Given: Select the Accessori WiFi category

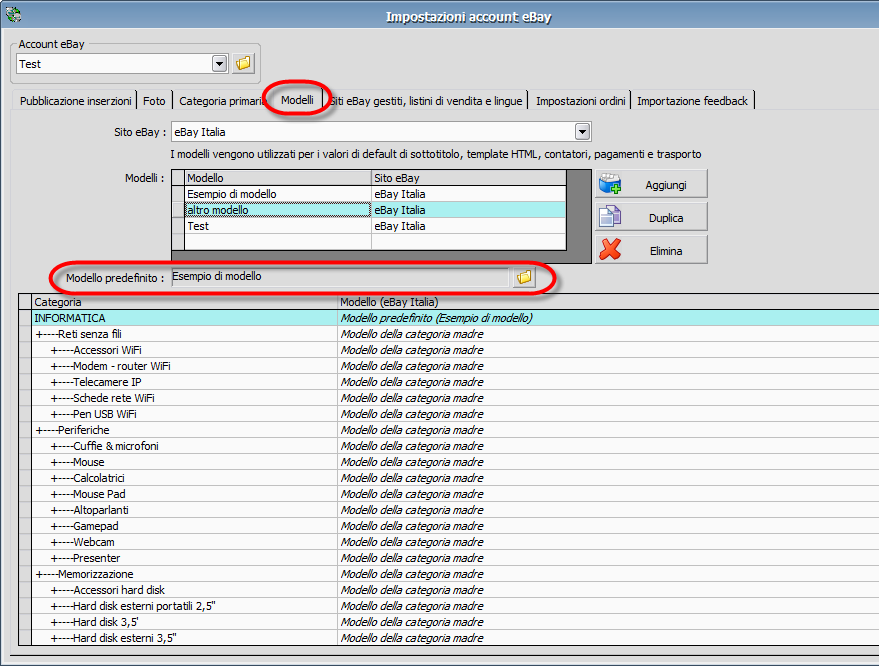Looking at the screenshot, I should click(184, 350).
